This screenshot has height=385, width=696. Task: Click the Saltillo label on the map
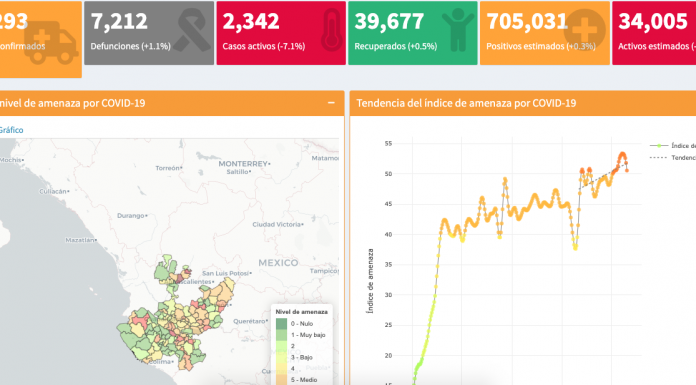click(x=238, y=172)
